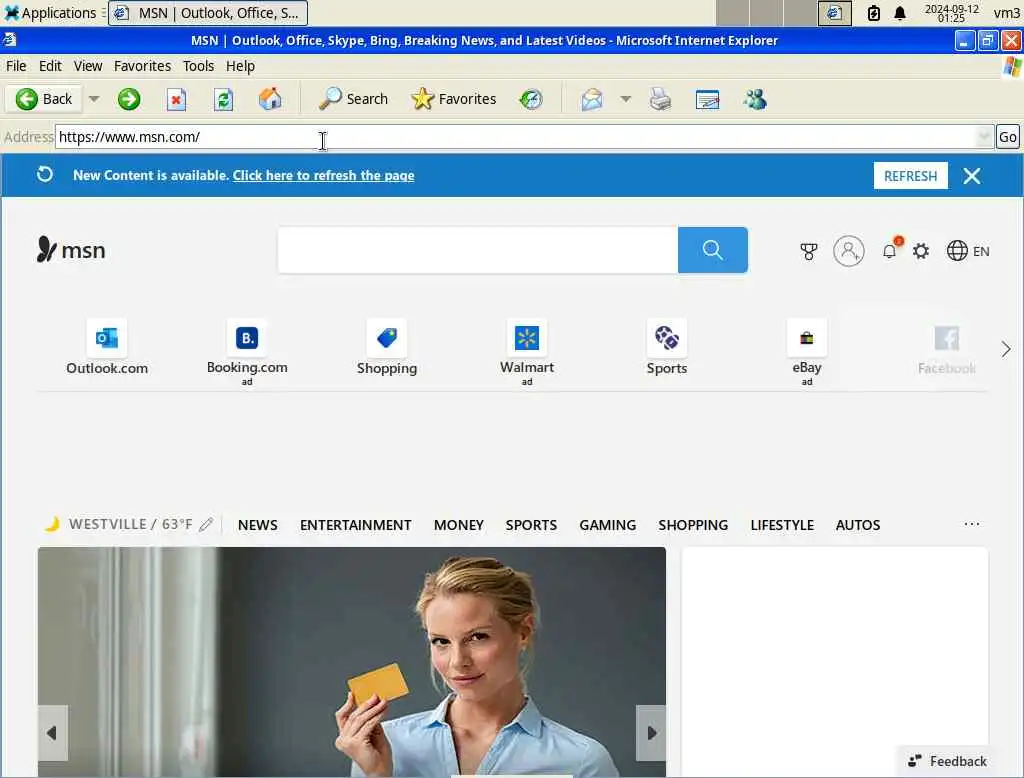Click the address bar URL field
1024x778 pixels.
tap(516, 137)
